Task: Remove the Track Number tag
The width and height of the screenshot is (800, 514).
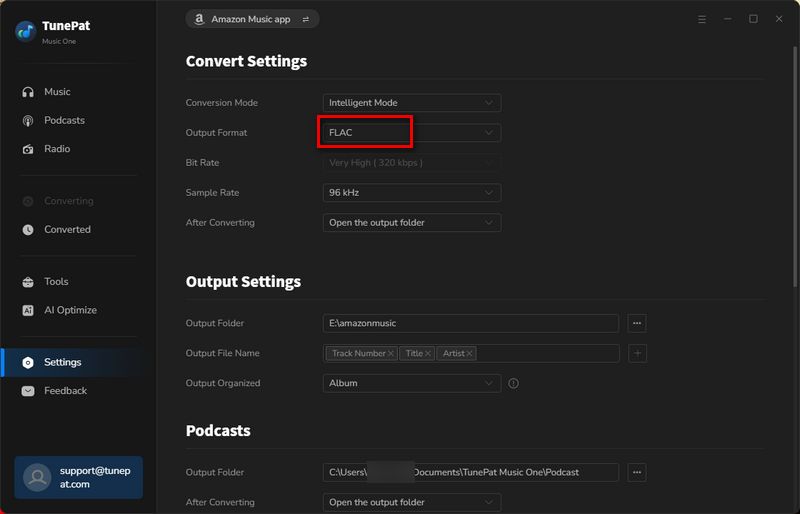Action: coord(391,354)
